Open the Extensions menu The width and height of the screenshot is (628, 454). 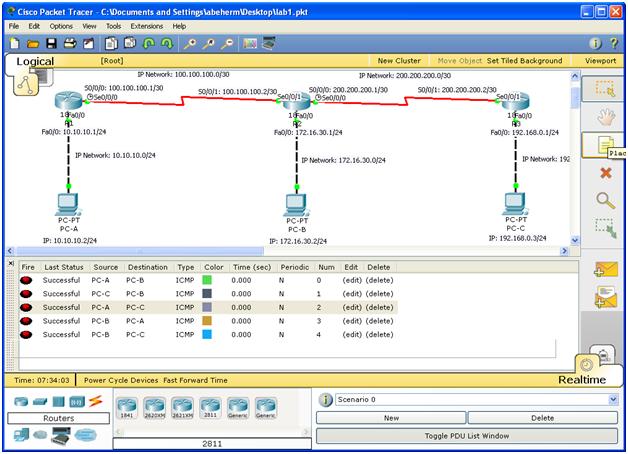[147, 26]
